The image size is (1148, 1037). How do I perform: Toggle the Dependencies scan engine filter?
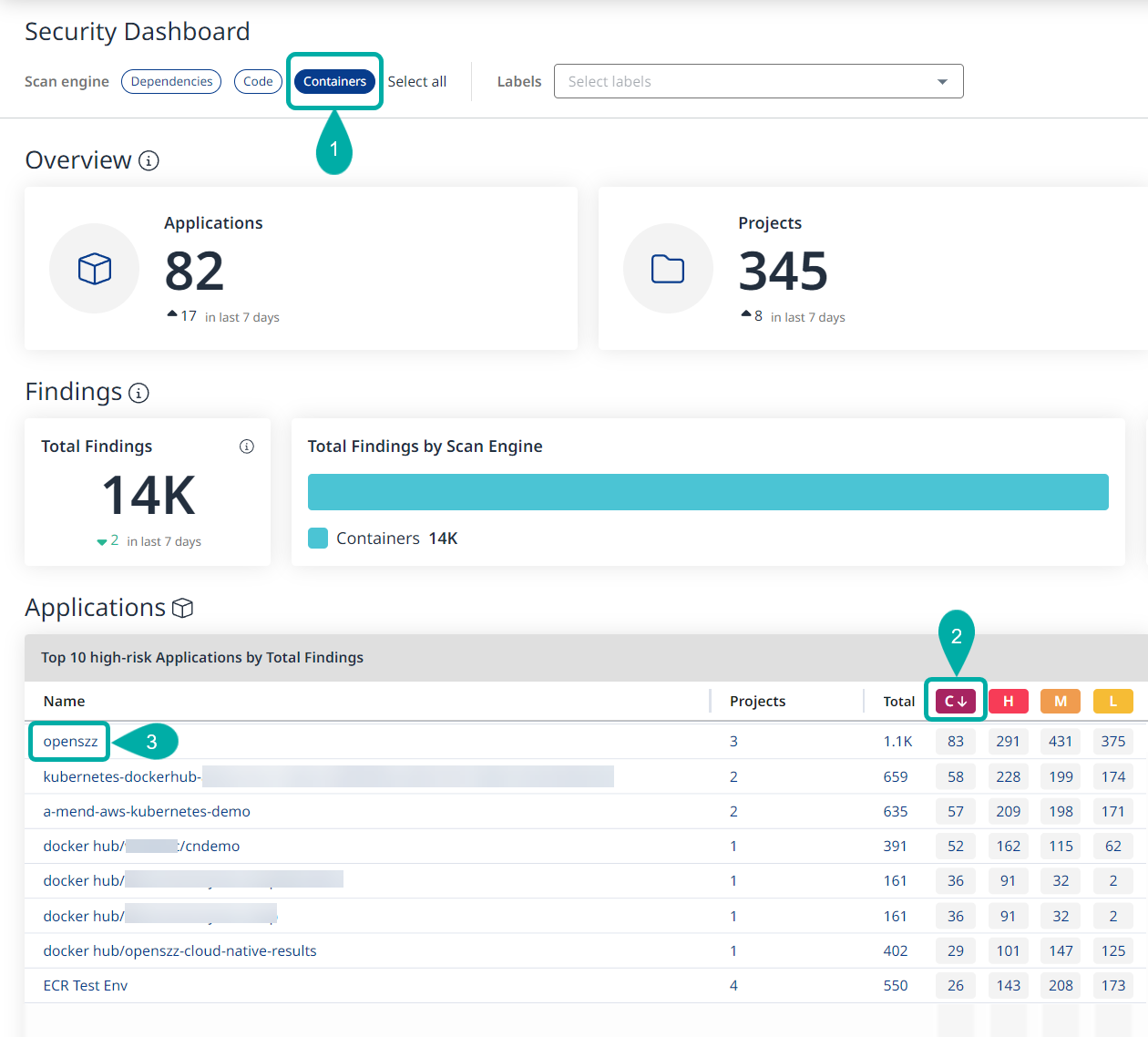coord(171,82)
